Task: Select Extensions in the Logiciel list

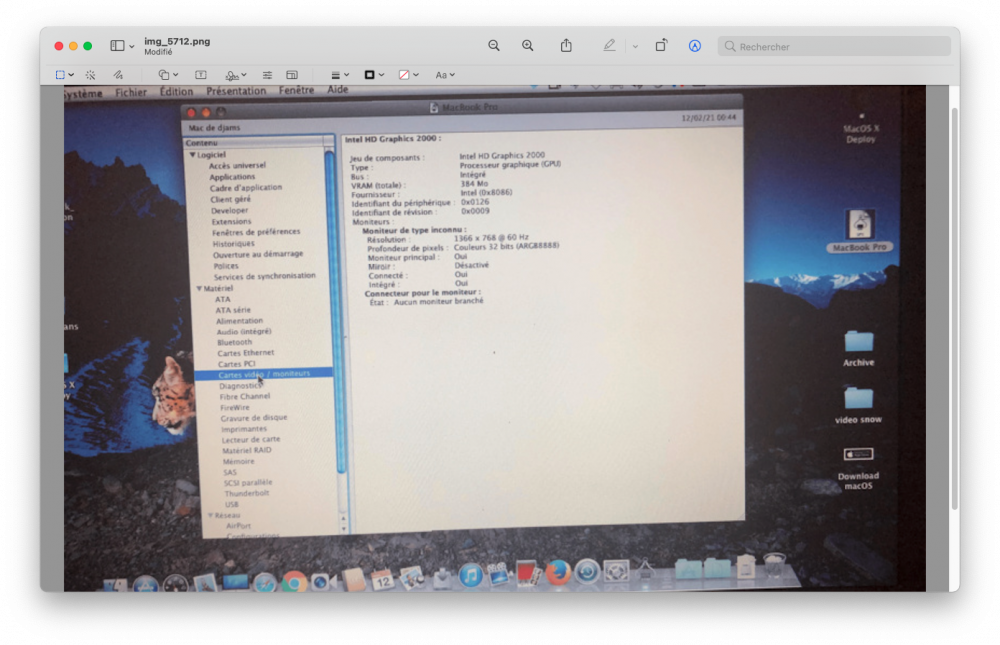Action: tap(232, 221)
